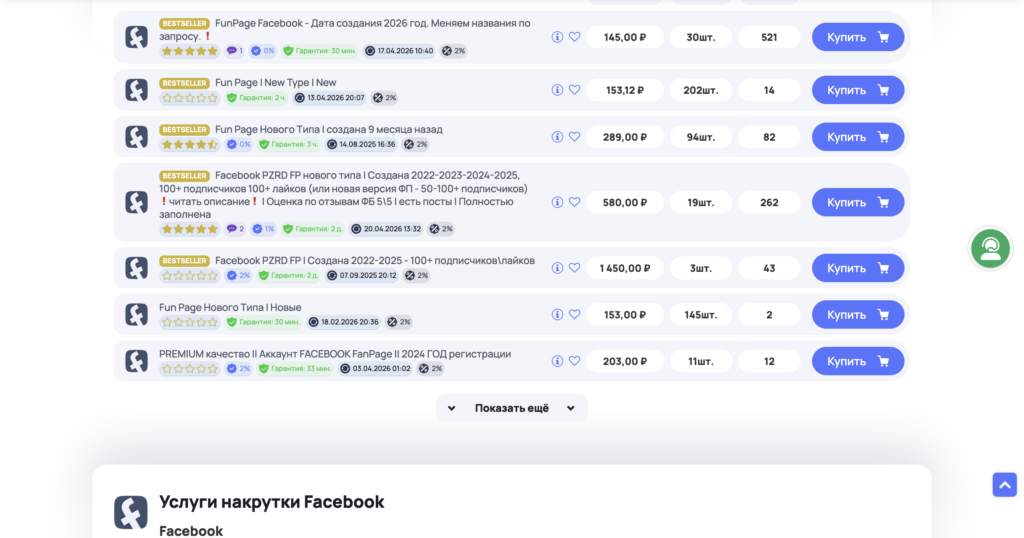Open PREMIUM качество Аккаунт FACEBOOK FanPage listing
This screenshot has height=538, width=1024.
click(x=335, y=354)
